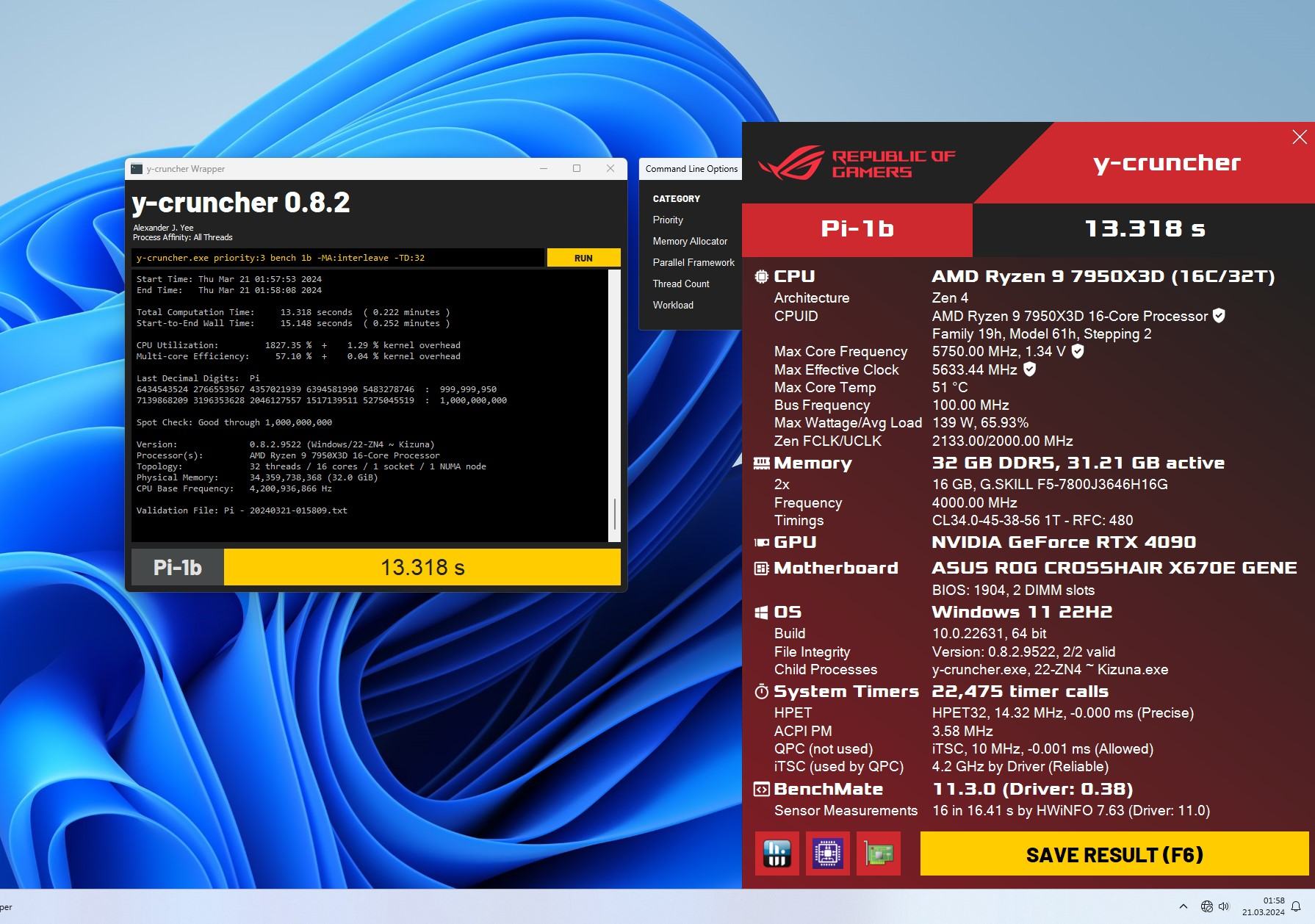This screenshot has width=1315, height=924.
Task: Launch GPU-Z from the green card icon
Action: [x=879, y=853]
